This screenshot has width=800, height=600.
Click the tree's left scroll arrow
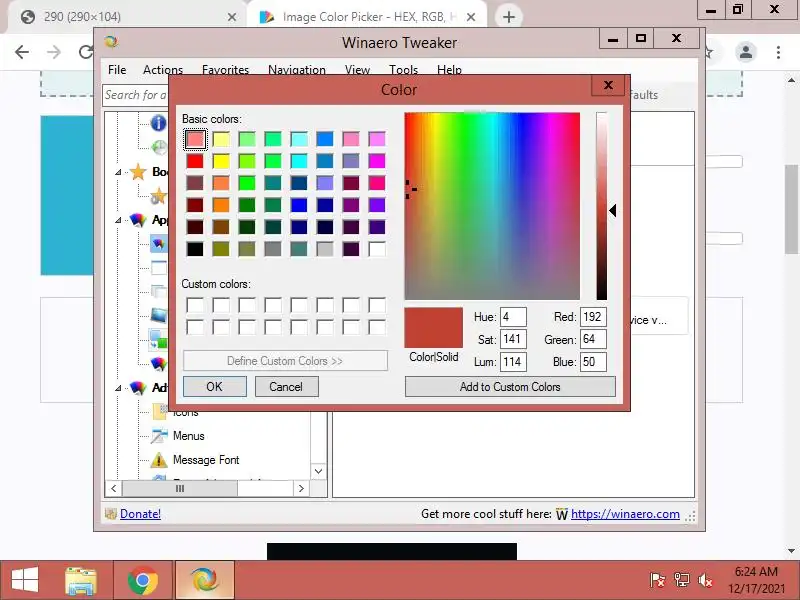point(113,489)
